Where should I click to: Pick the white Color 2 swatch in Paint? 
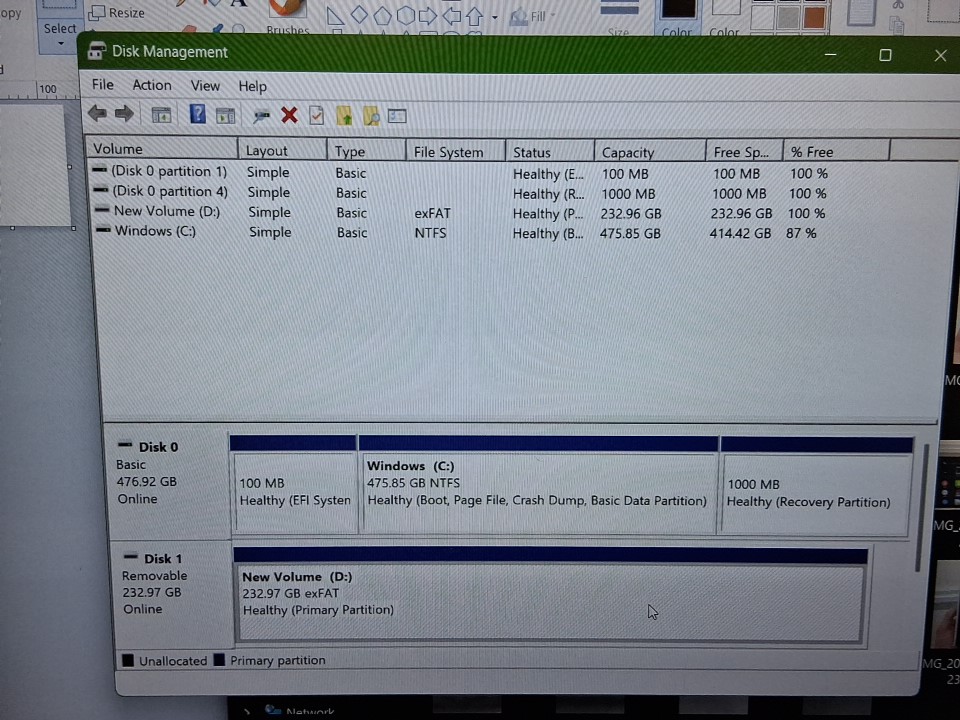click(x=726, y=9)
